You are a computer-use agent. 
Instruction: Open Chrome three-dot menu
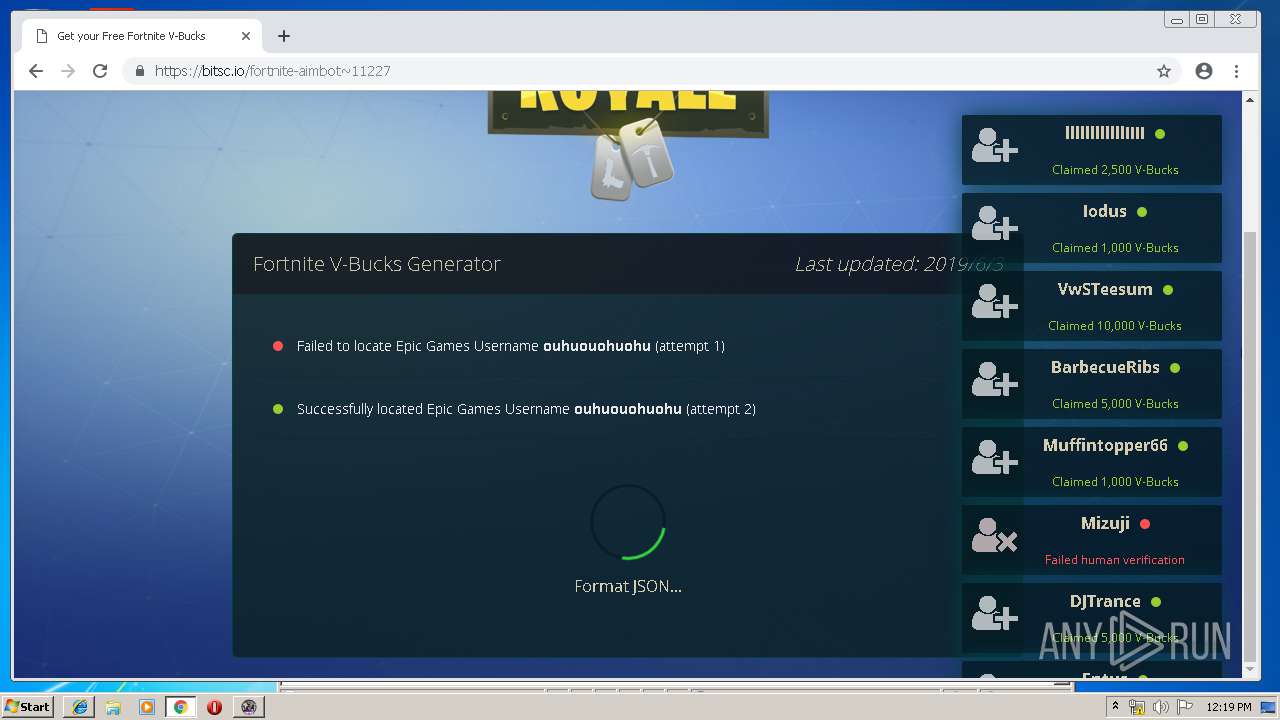tap(1237, 71)
